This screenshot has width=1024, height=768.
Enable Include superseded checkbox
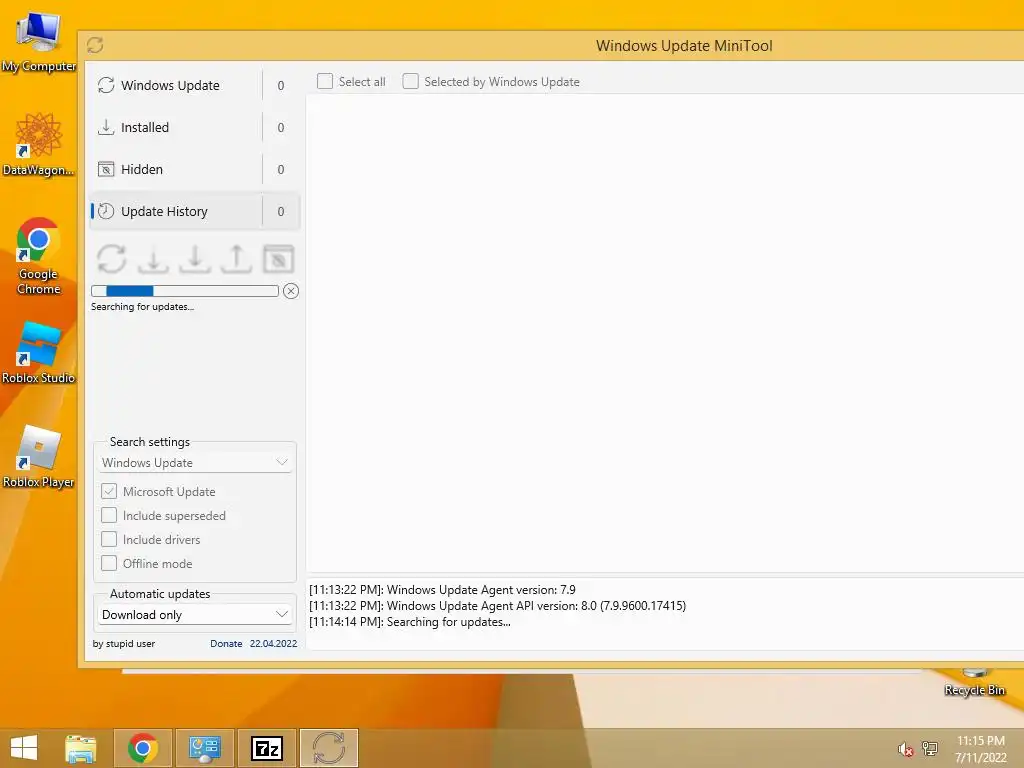pos(109,515)
